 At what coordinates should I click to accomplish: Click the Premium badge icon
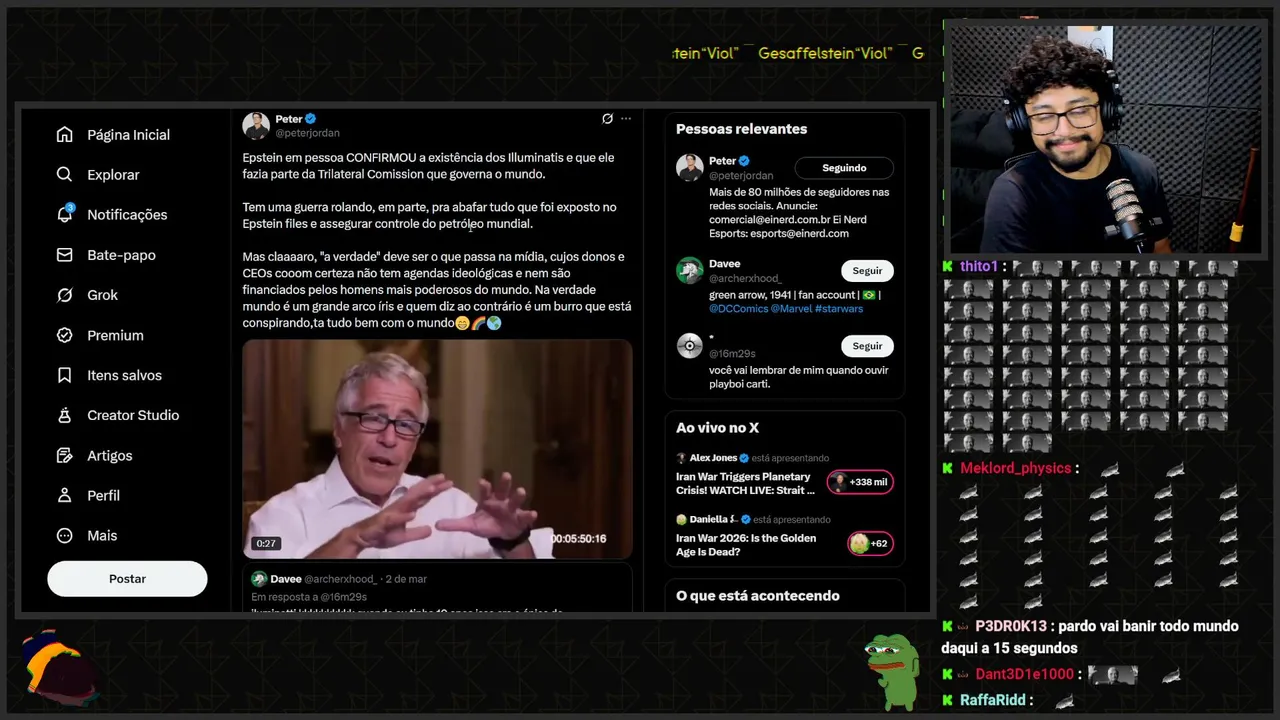(x=65, y=335)
